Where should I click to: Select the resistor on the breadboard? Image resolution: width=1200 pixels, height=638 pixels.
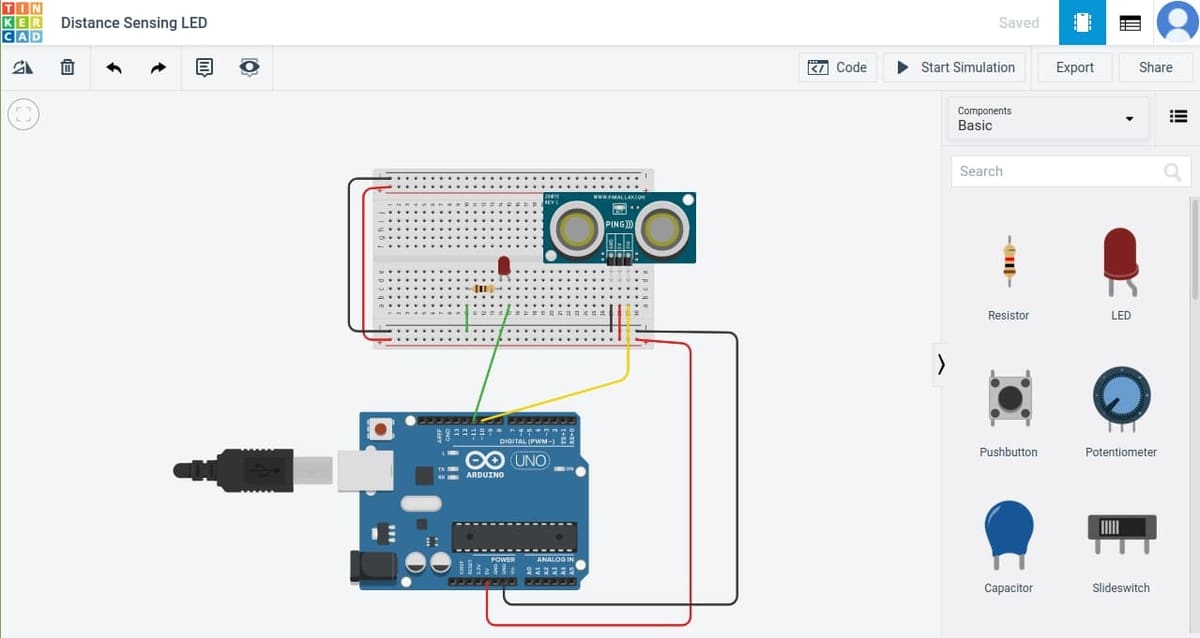pyautogui.click(x=482, y=289)
